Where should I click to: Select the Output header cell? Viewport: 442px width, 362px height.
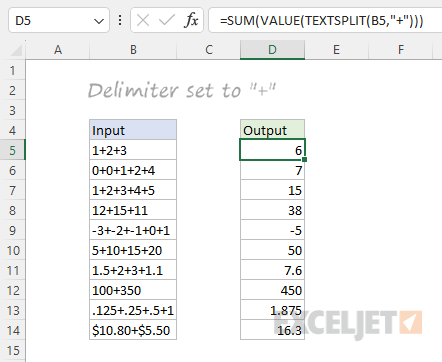pyautogui.click(x=272, y=129)
